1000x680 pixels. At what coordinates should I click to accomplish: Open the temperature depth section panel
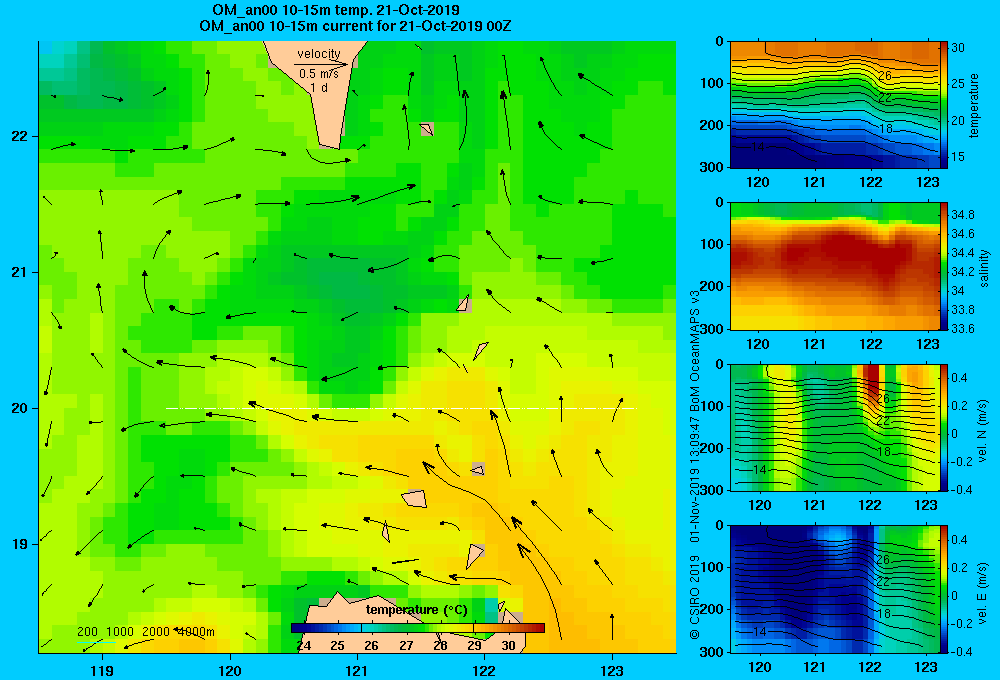coord(834,105)
